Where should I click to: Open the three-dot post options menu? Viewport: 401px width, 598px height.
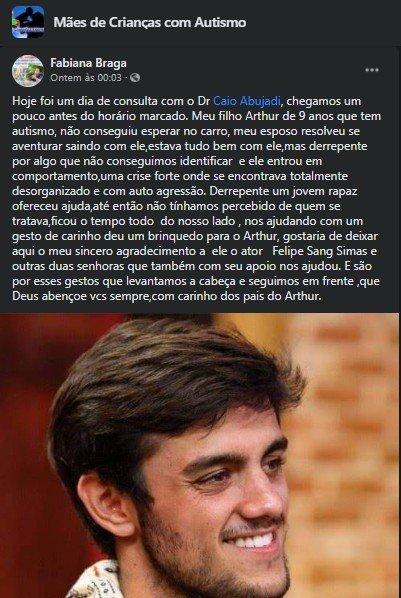coord(372,70)
